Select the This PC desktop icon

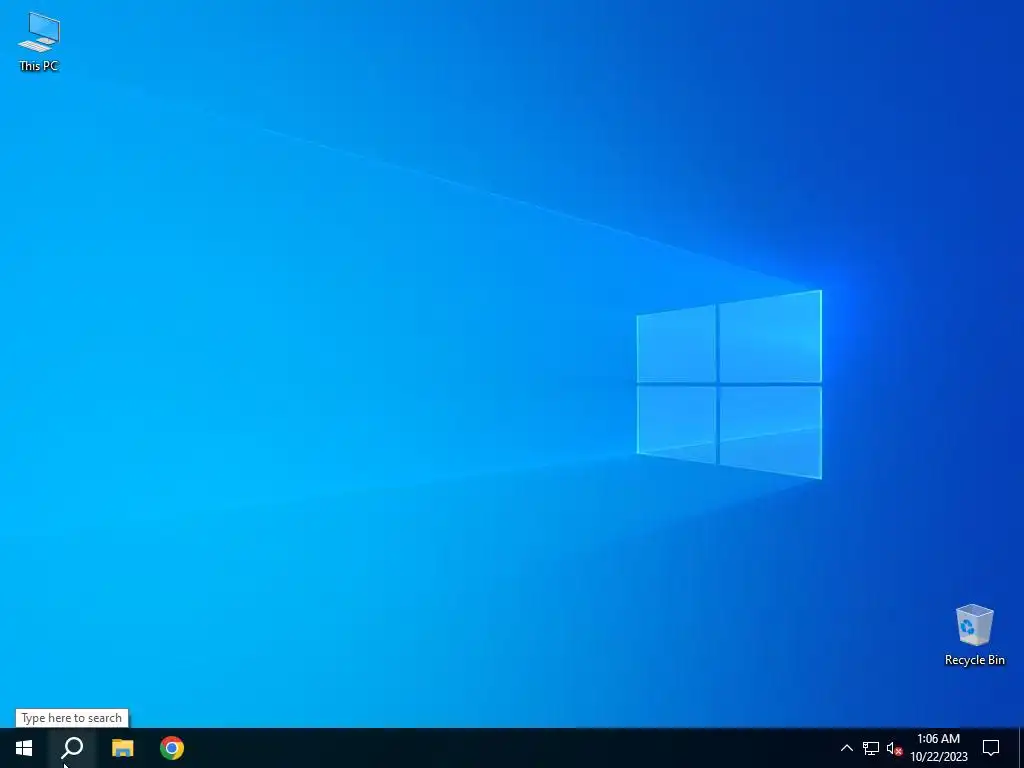(39, 41)
